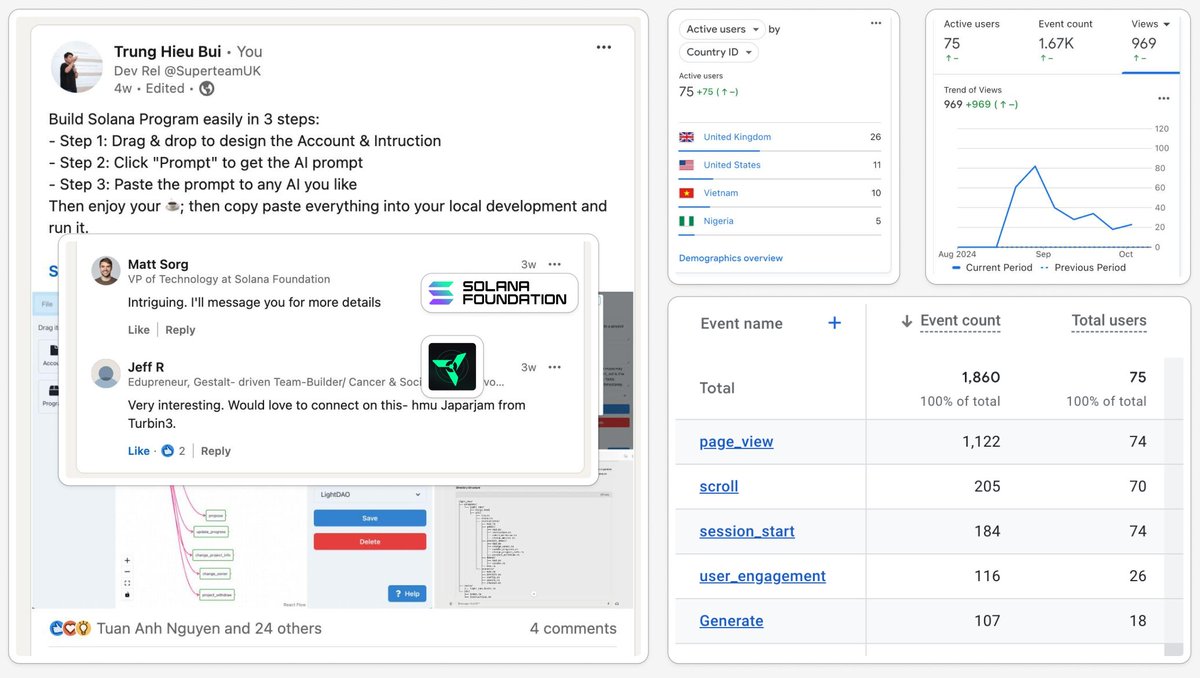Click the Nigeria flag icon

pos(686,221)
